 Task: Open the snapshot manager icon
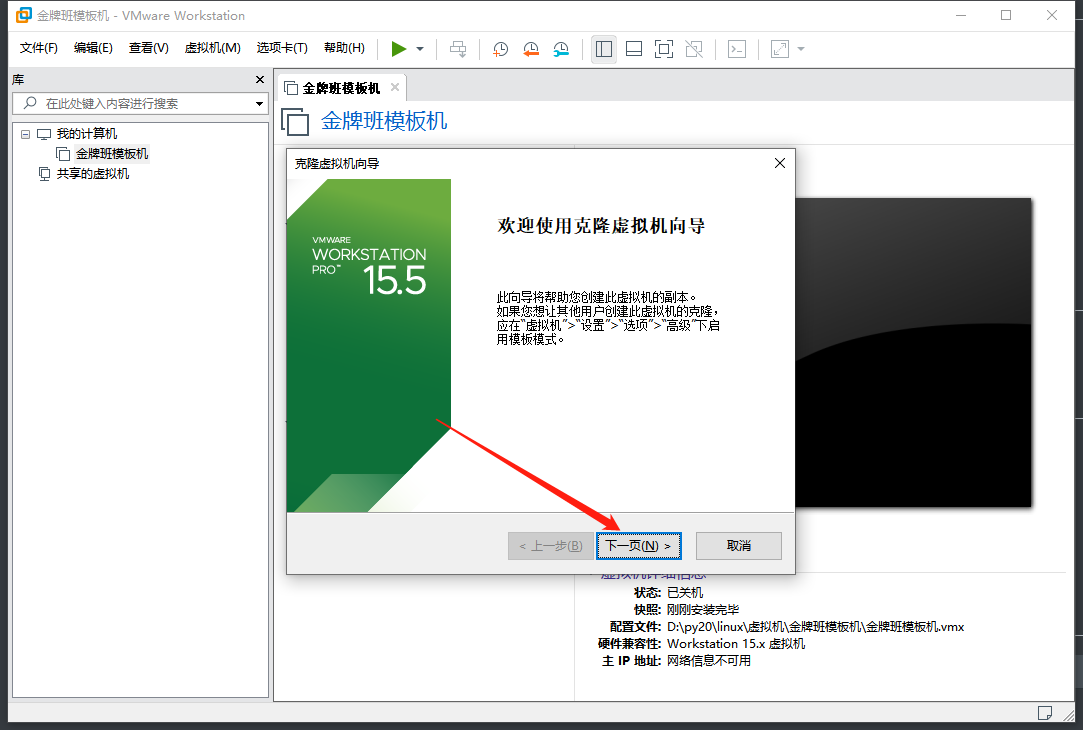click(561, 49)
